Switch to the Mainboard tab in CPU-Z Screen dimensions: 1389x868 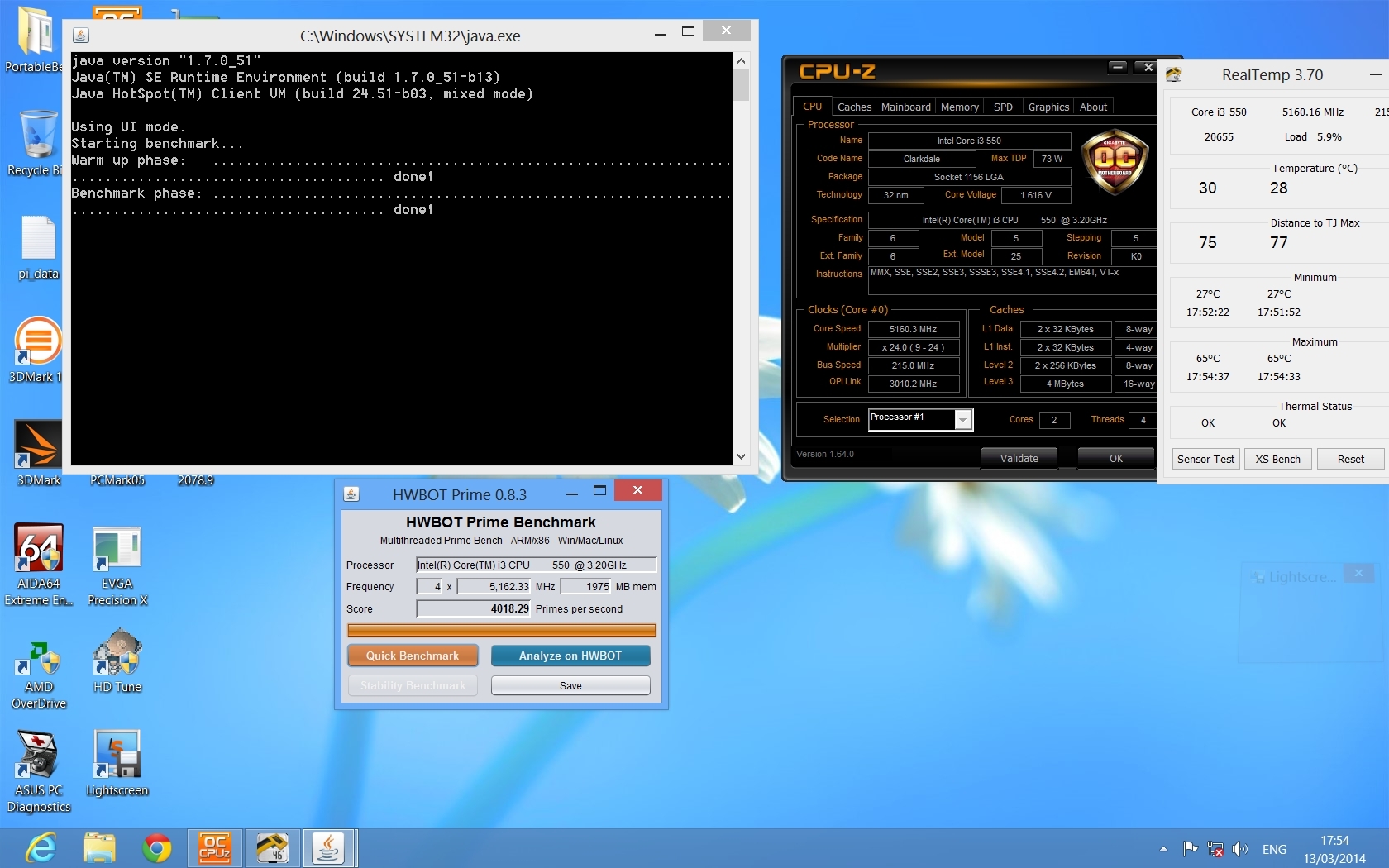[906, 107]
